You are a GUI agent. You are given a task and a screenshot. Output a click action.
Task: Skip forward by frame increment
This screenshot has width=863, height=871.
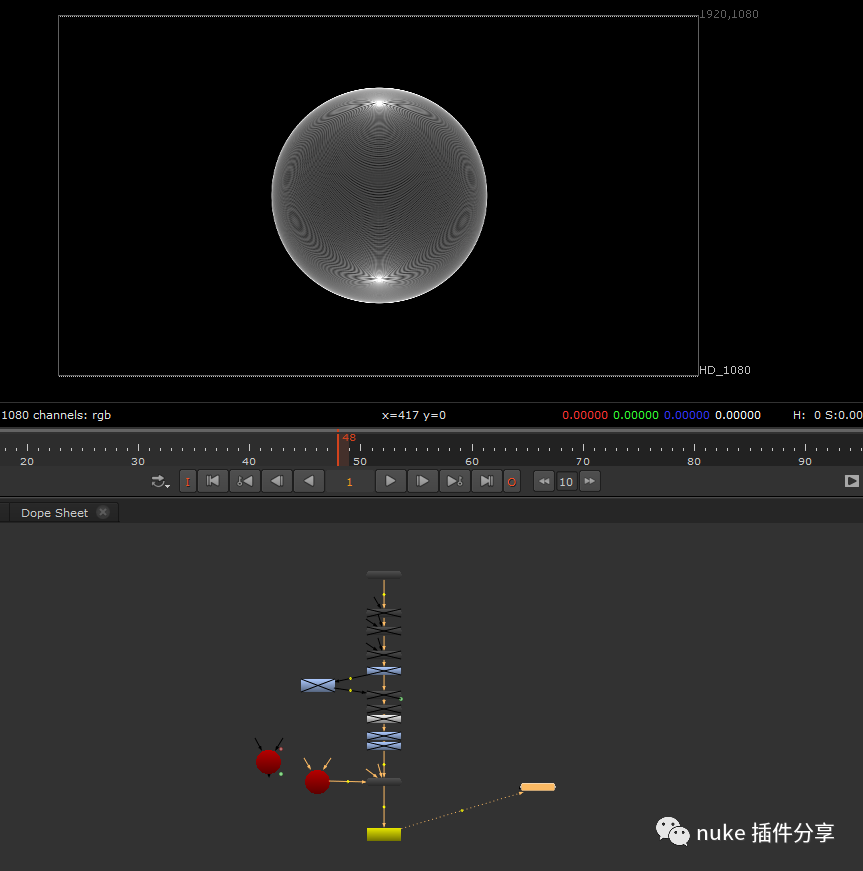(x=589, y=481)
